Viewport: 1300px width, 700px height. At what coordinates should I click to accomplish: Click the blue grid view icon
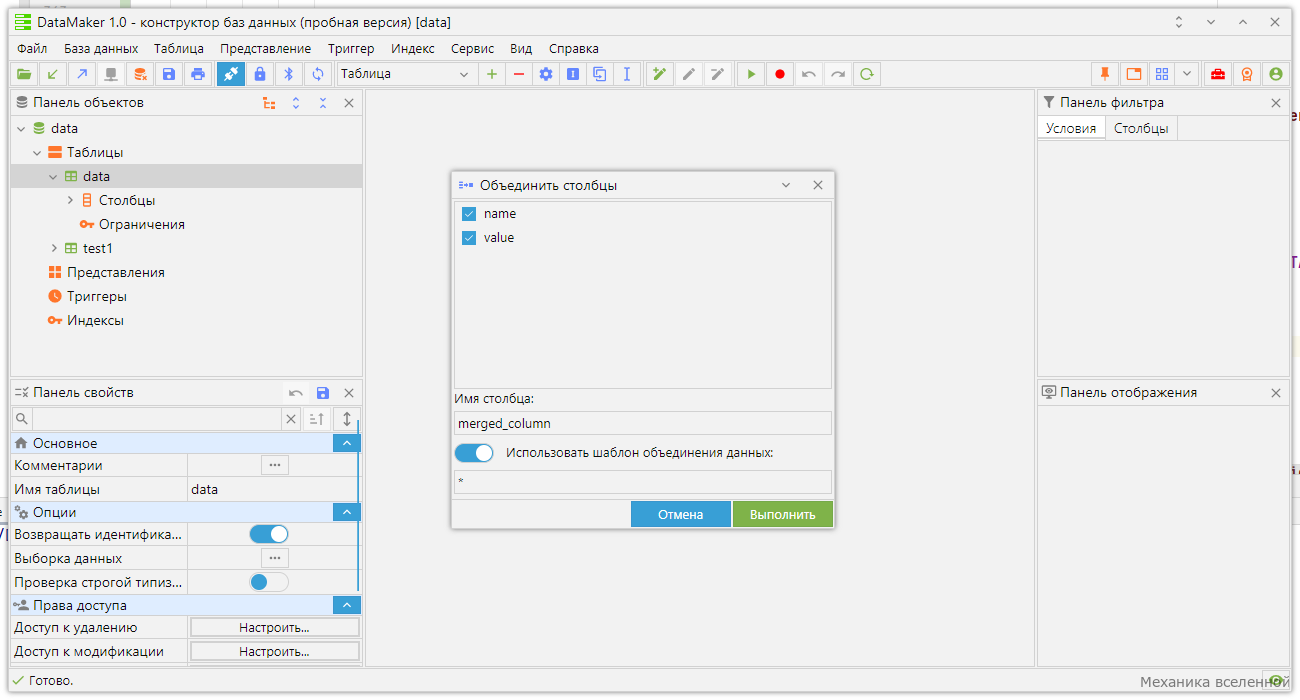1161,74
